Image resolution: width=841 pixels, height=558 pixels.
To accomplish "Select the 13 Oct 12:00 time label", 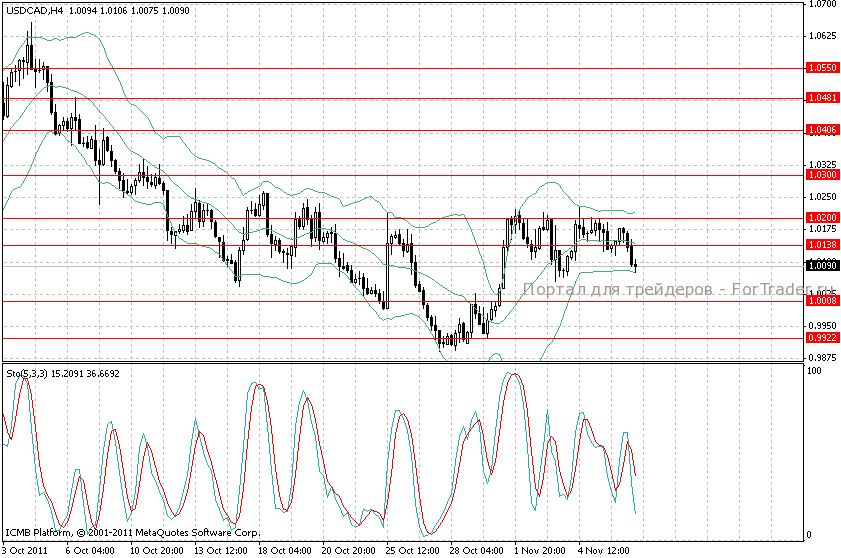I will pos(220,550).
